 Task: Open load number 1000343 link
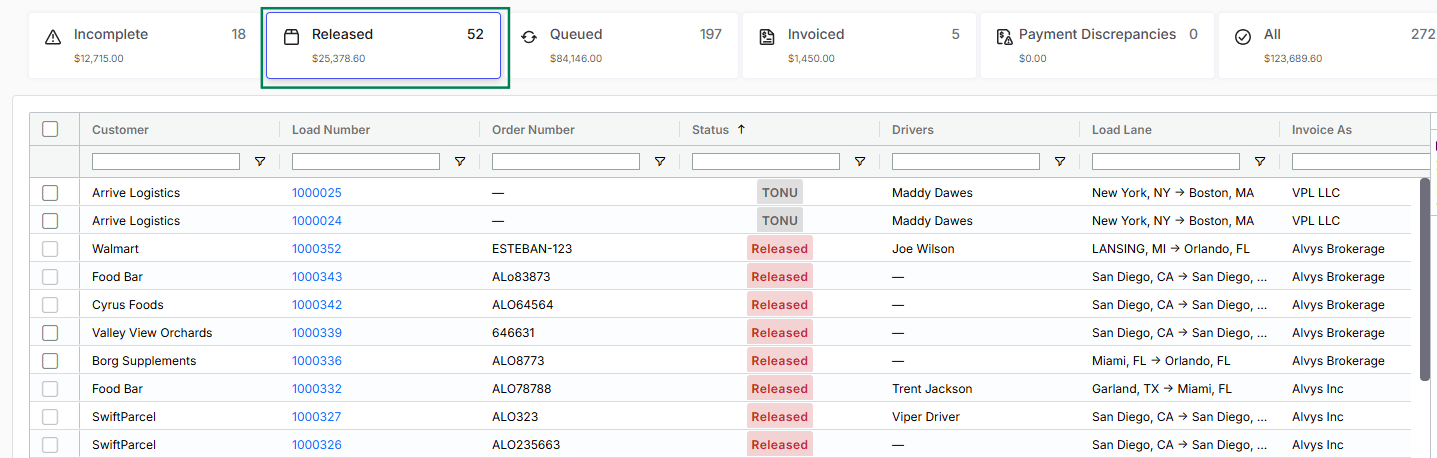[317, 277]
